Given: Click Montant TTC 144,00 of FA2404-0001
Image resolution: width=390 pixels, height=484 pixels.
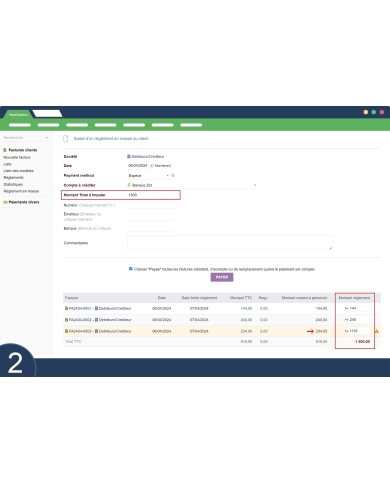Looking at the screenshot, I should 246,308.
